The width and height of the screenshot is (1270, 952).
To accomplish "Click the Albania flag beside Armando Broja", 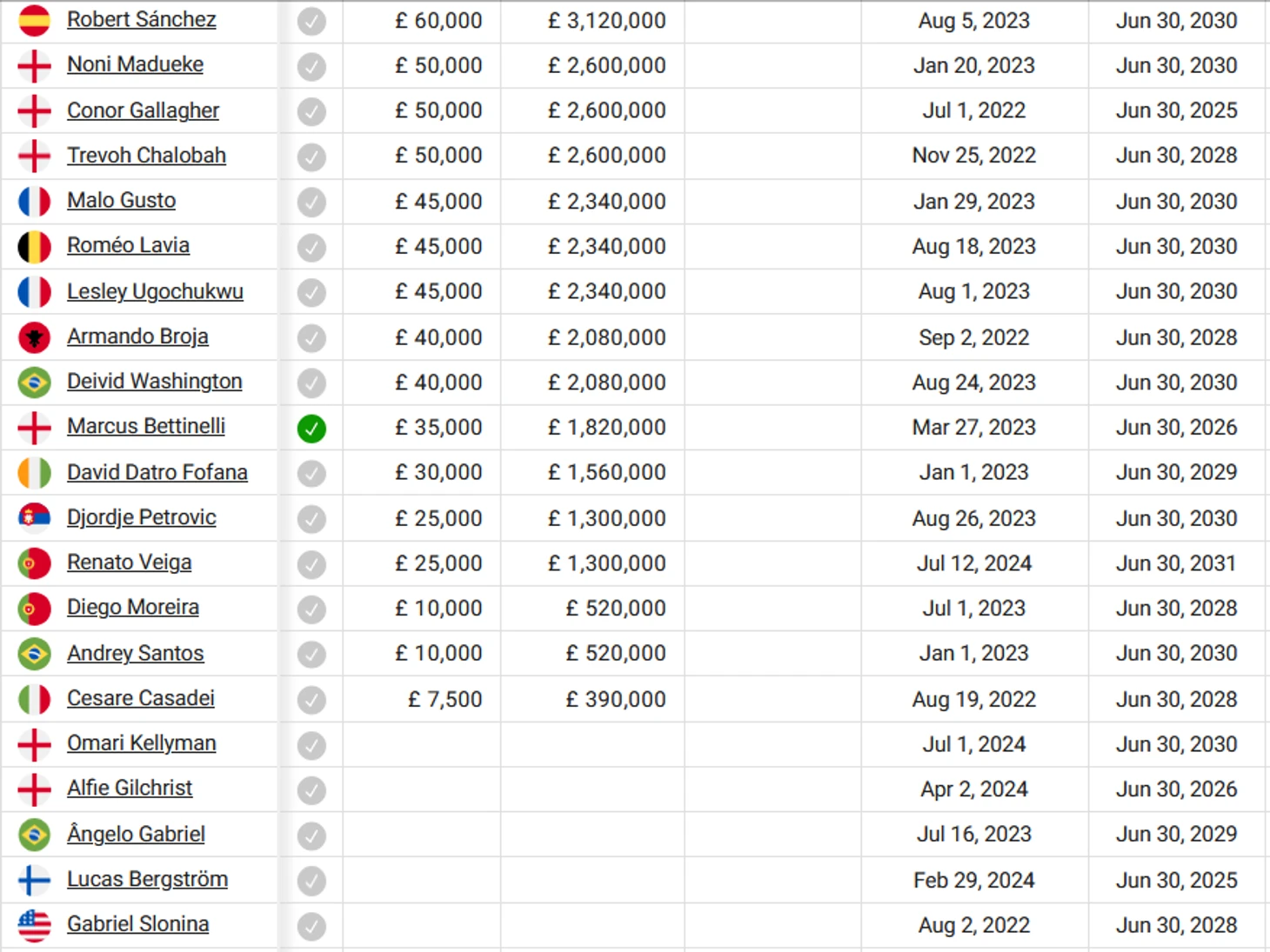I will tap(34, 337).
